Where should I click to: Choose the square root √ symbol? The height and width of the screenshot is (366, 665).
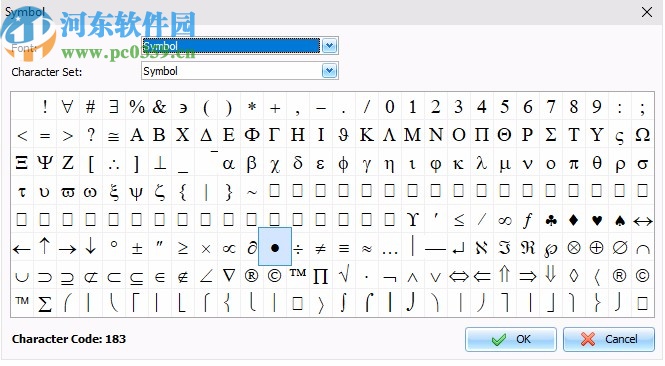coord(344,274)
